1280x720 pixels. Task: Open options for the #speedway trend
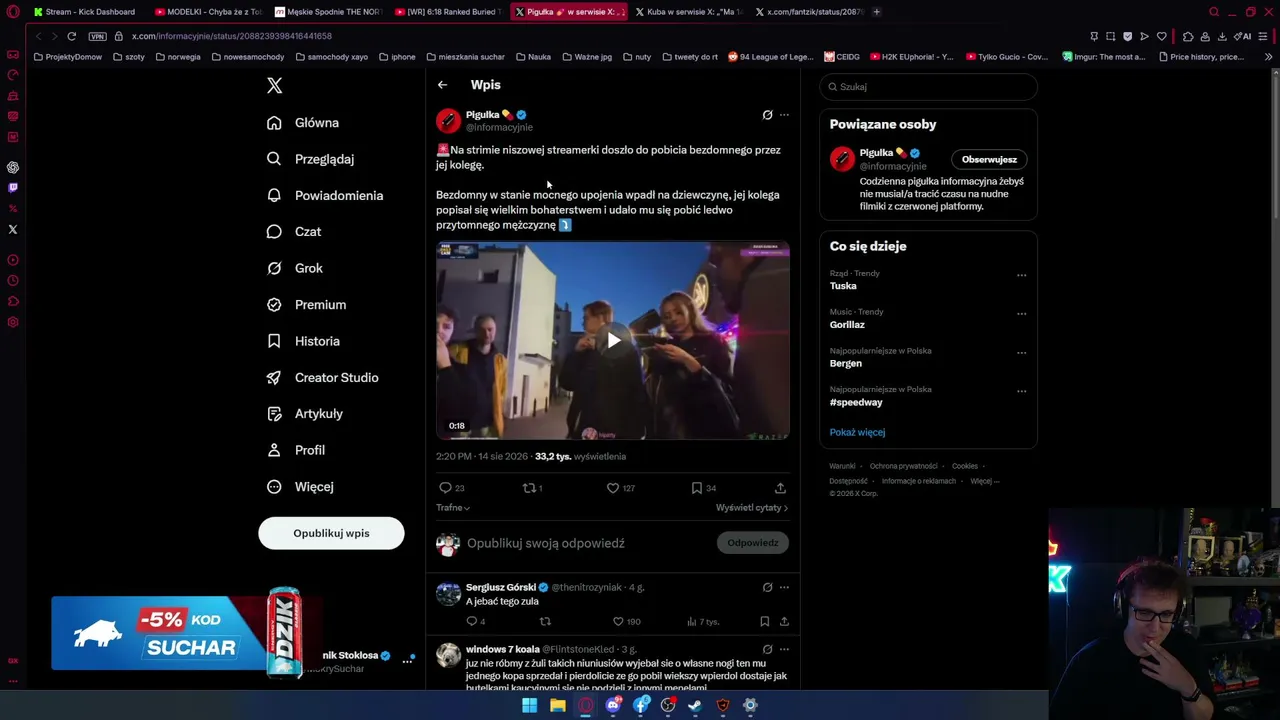[x=1021, y=392]
